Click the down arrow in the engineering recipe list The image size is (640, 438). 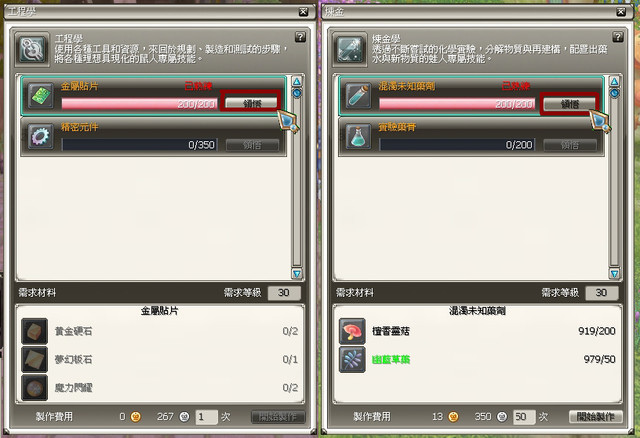tap(297, 273)
